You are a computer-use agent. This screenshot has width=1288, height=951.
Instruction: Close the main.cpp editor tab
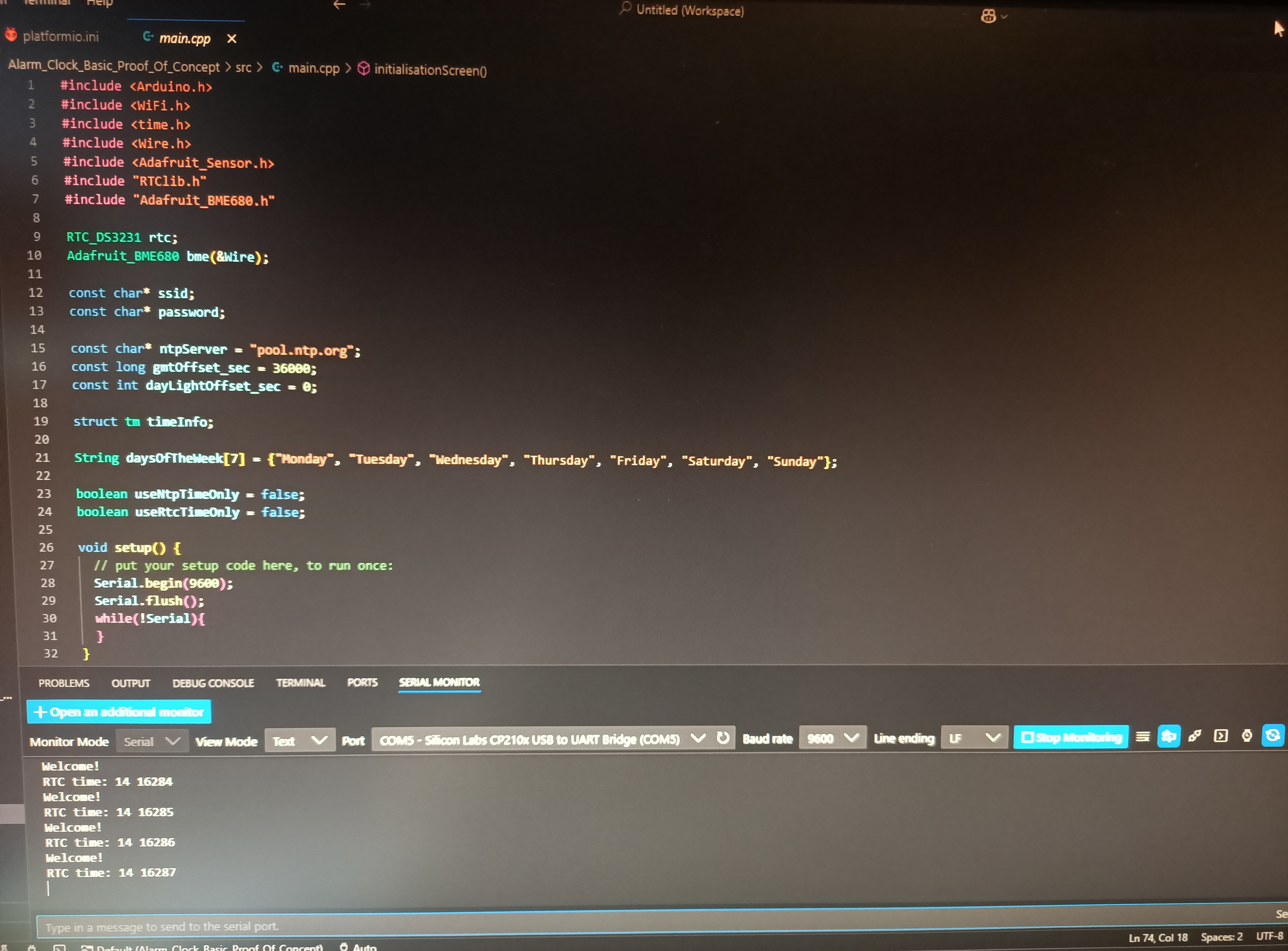point(232,39)
